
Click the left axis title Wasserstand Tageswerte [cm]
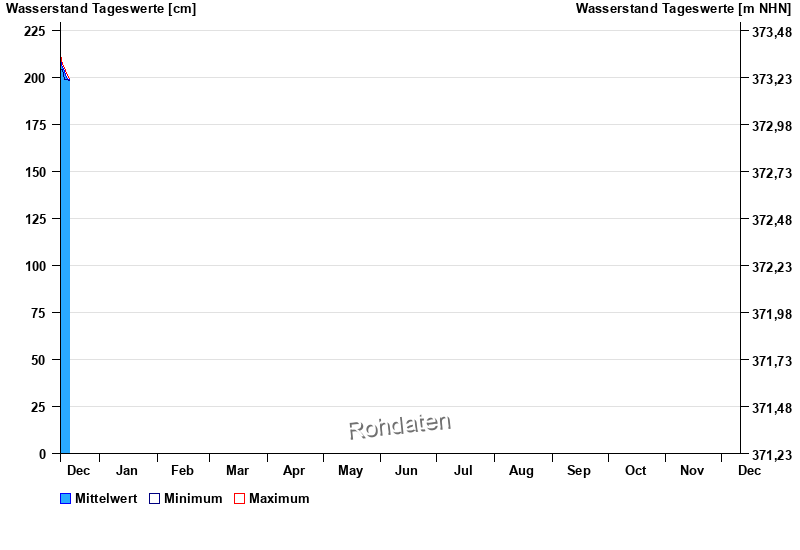point(101,9)
